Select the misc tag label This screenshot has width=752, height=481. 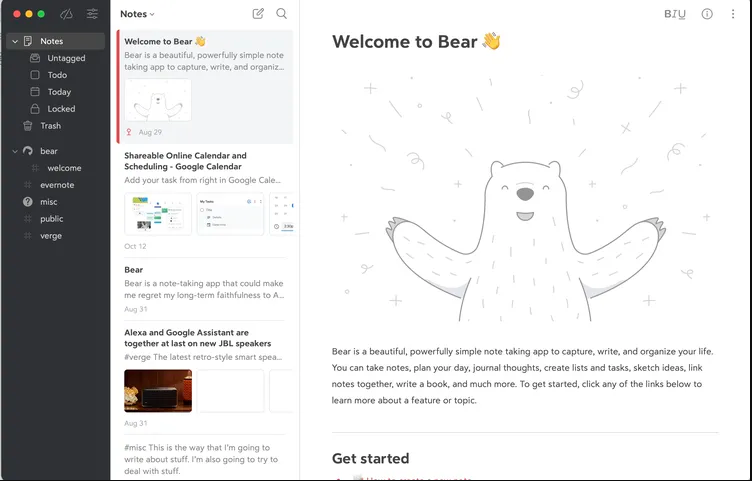click(48, 202)
